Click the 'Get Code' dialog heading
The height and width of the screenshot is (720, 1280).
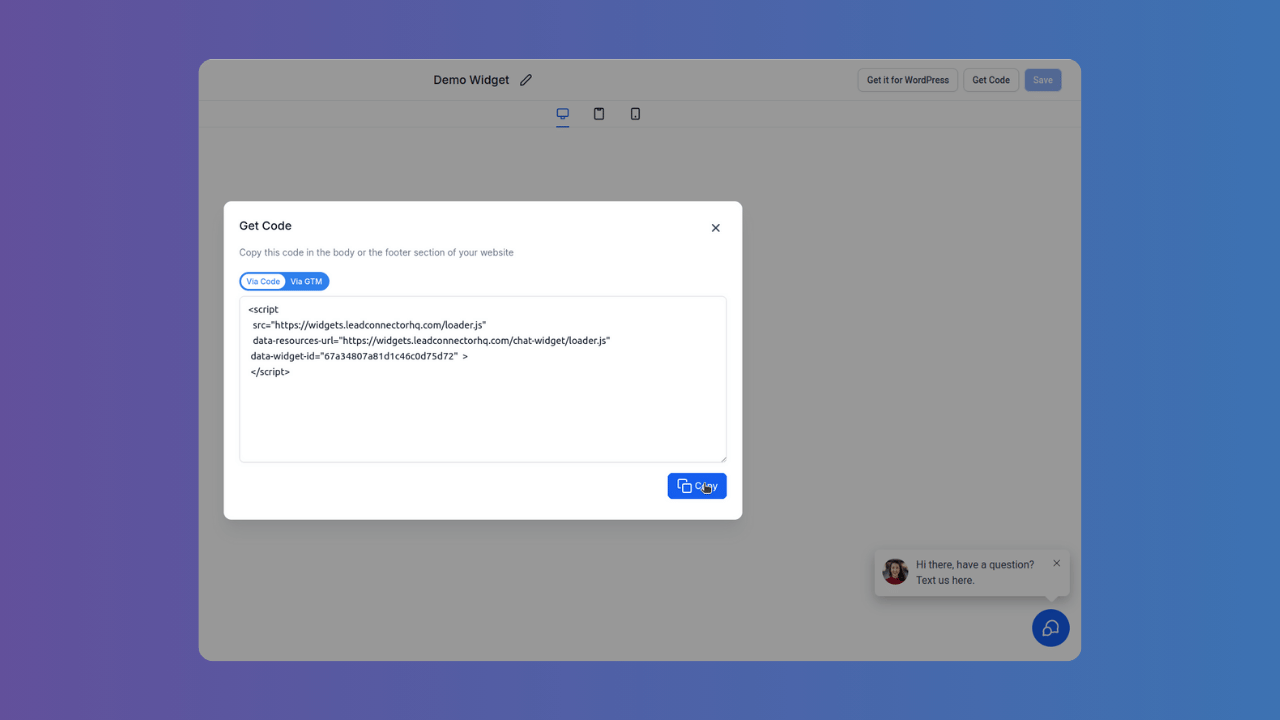266,226
